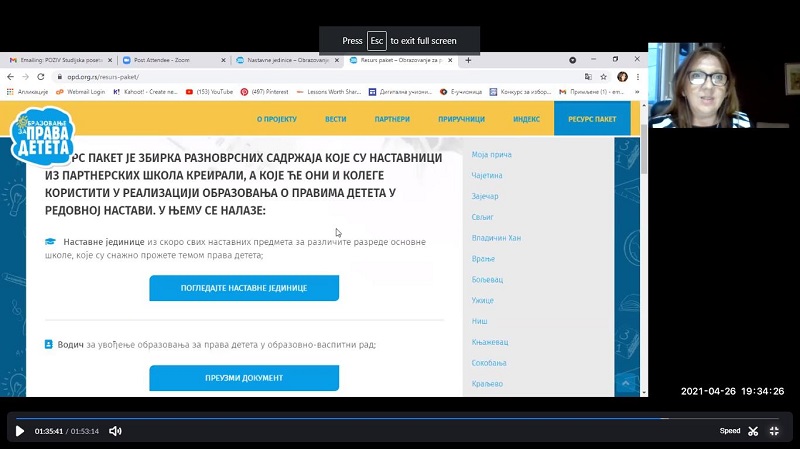Click the browser back arrow

pos(11,77)
